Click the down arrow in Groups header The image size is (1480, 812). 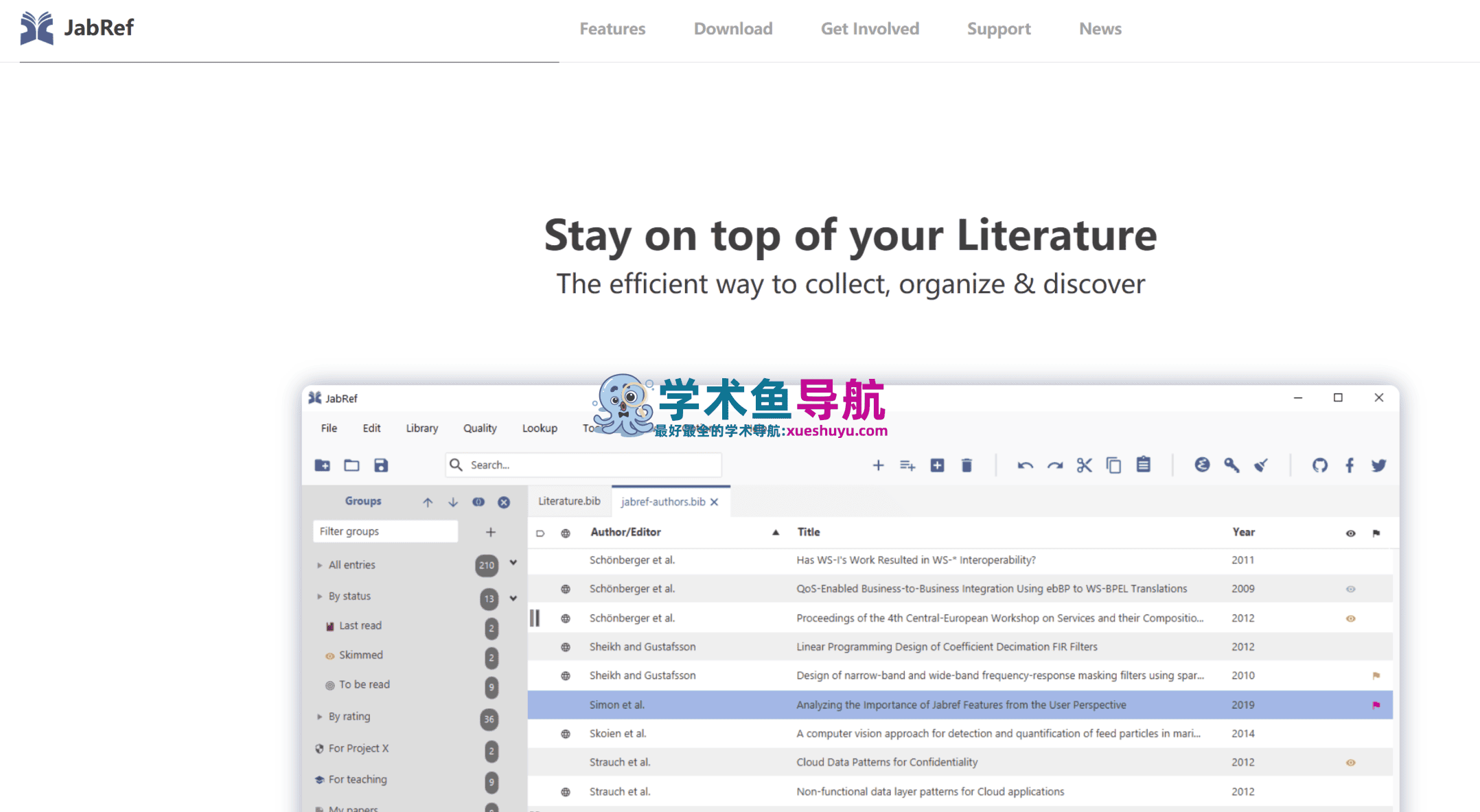[x=453, y=502]
